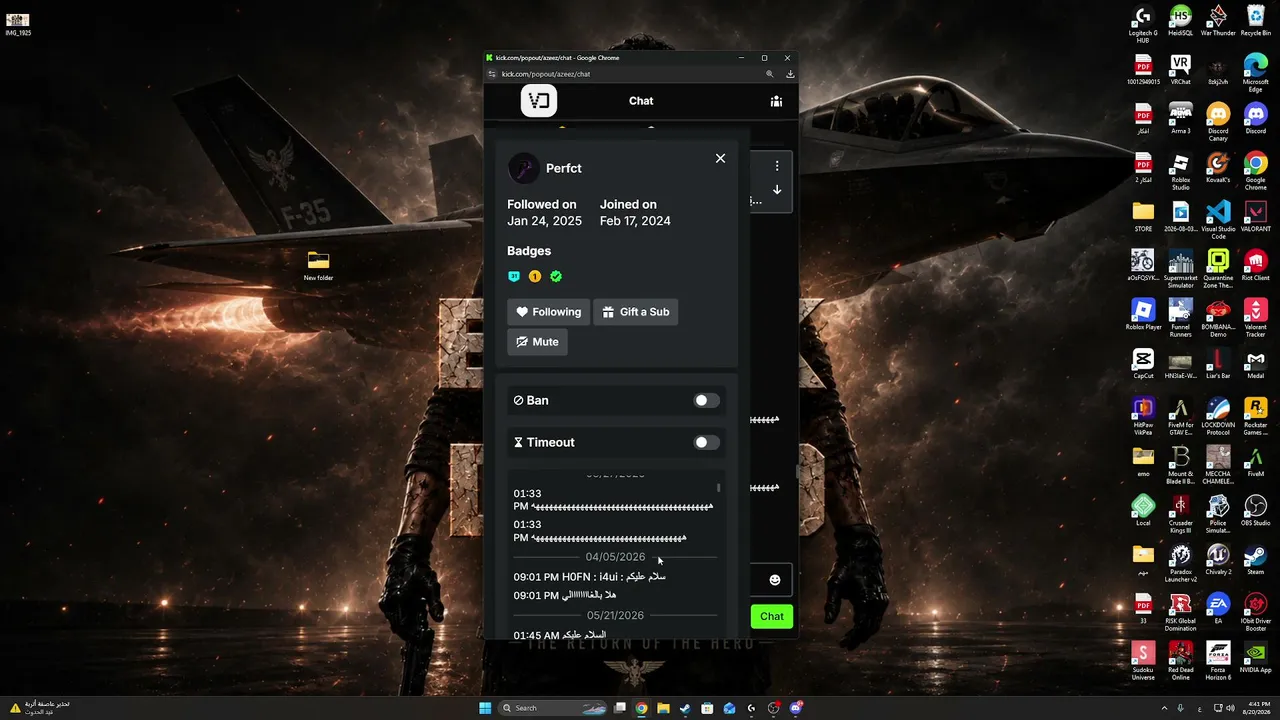The width and height of the screenshot is (1280, 720).
Task: Gift a Sub to Perfct
Action: [x=635, y=312]
